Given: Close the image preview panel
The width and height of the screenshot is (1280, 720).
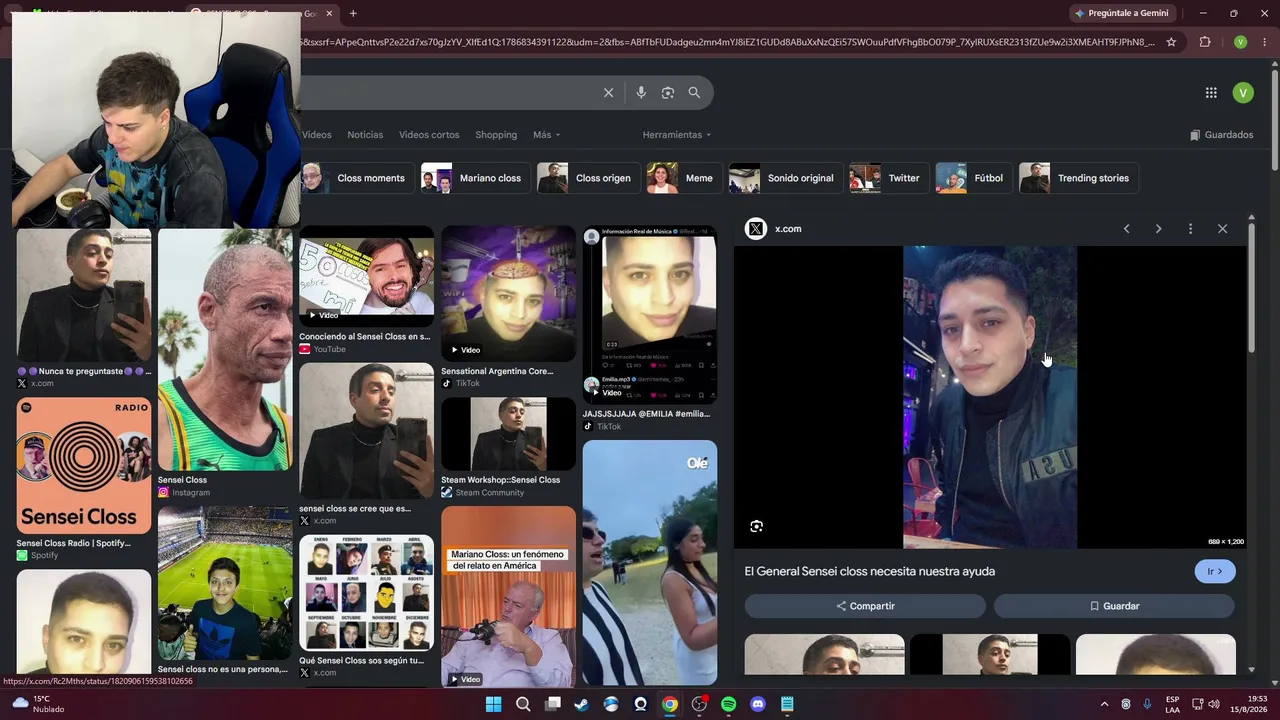Looking at the screenshot, I should tap(1222, 229).
